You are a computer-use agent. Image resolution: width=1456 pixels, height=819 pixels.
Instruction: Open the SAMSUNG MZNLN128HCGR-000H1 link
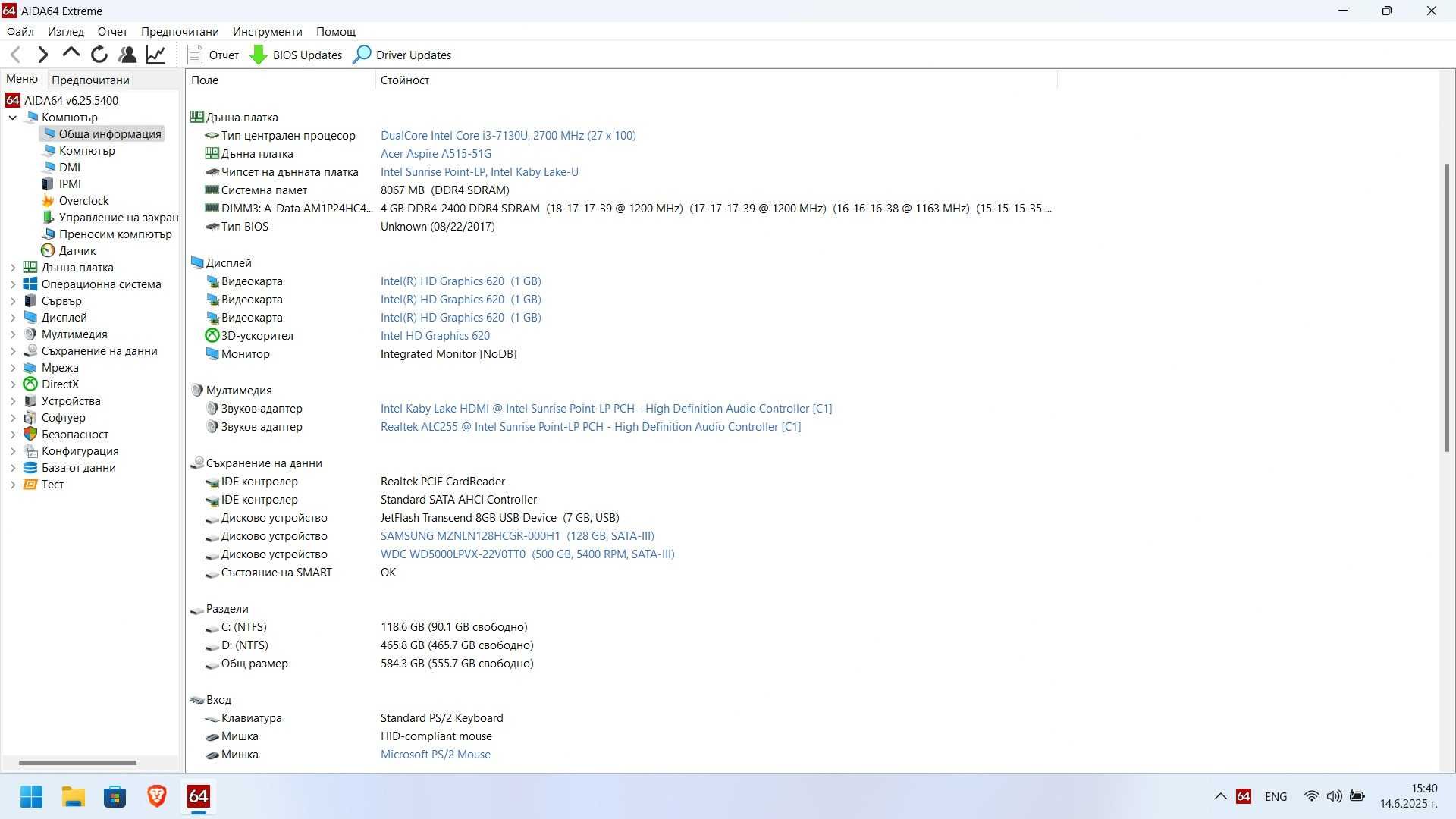517,536
